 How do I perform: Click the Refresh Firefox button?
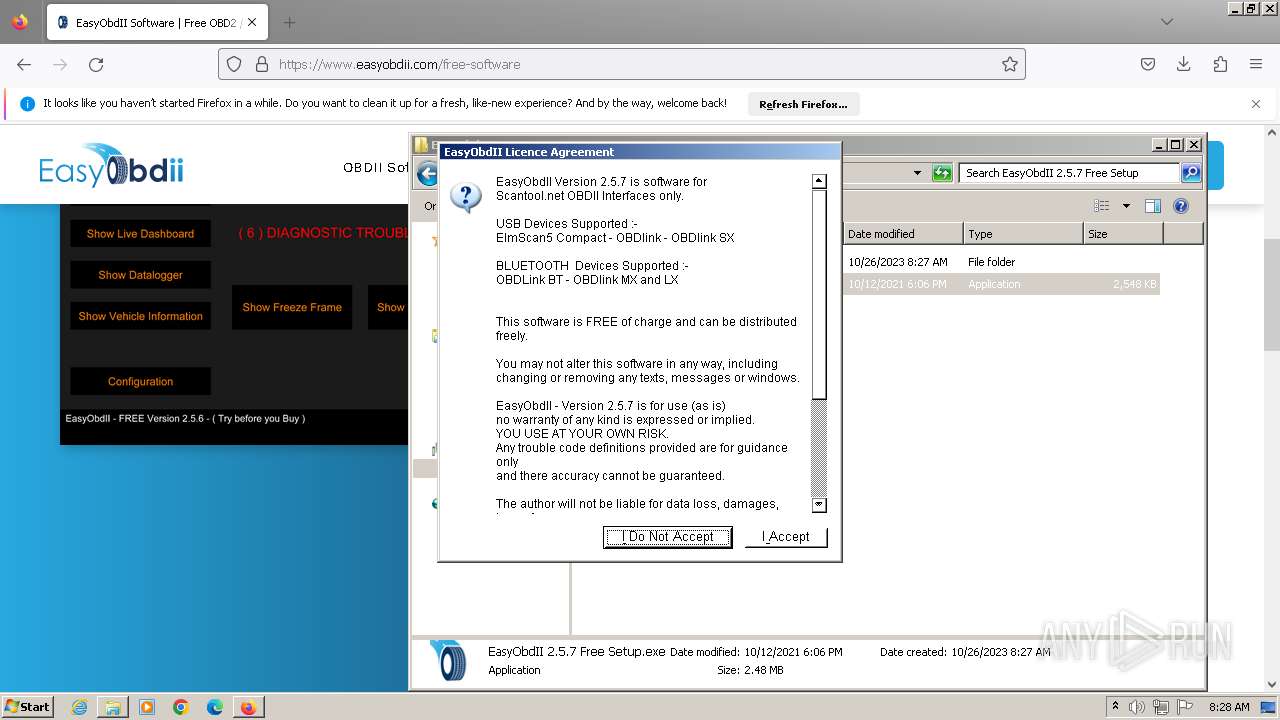(x=803, y=104)
